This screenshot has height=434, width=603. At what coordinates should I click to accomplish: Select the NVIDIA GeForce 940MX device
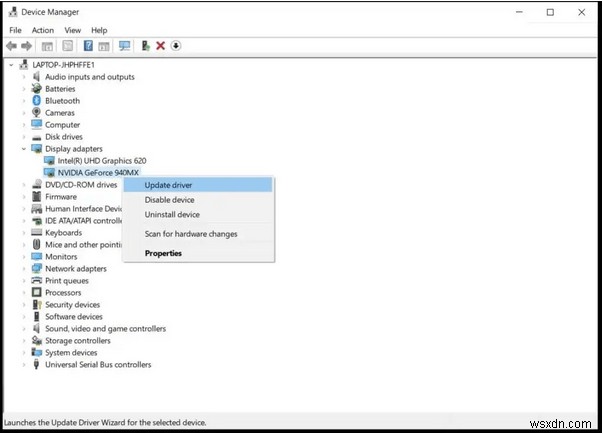point(98,173)
